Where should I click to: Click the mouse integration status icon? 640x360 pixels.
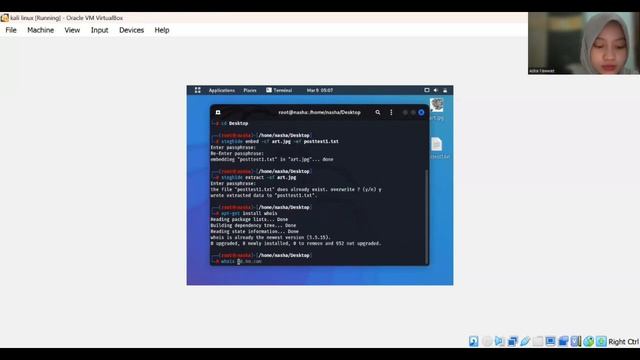coord(588,341)
